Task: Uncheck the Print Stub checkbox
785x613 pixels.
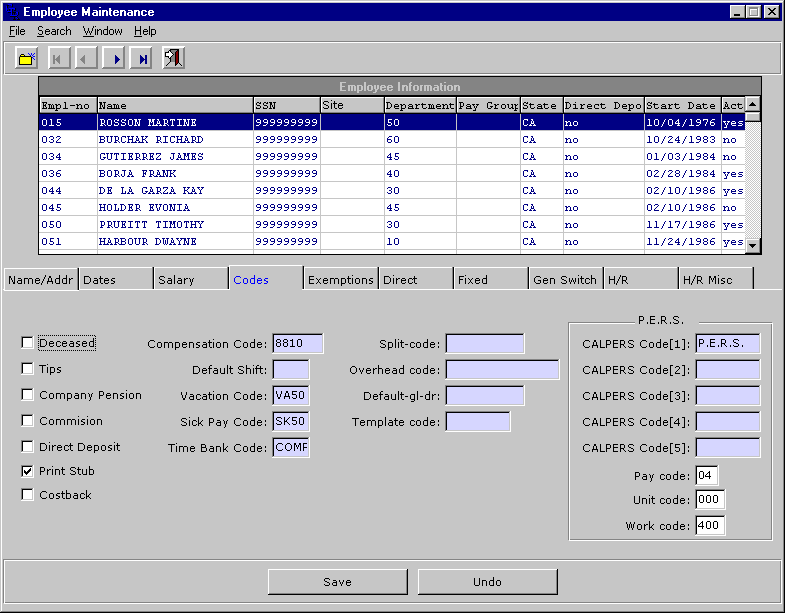Action: 28,471
